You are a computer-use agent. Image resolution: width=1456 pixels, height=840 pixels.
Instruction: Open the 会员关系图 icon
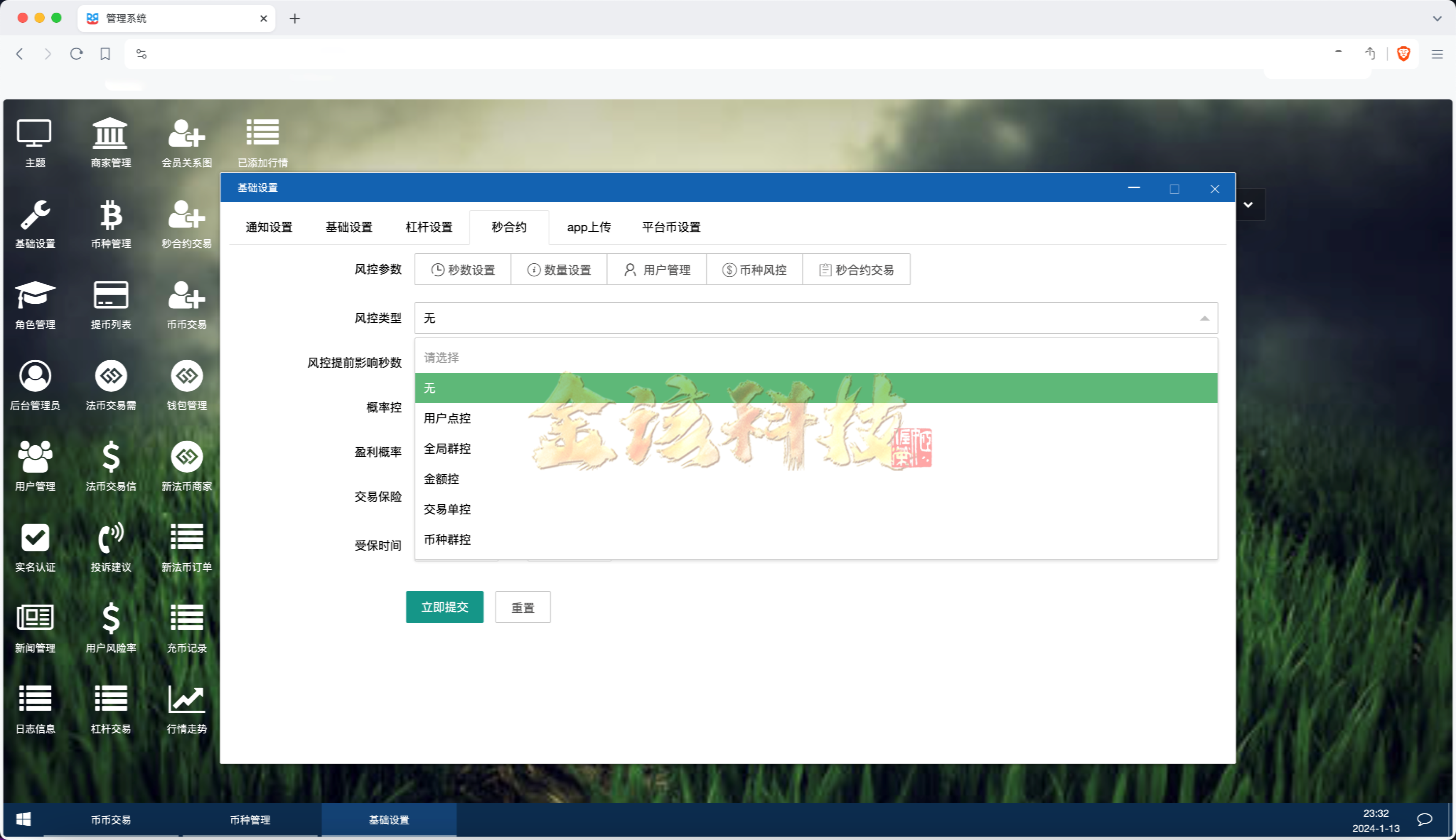coord(186,142)
